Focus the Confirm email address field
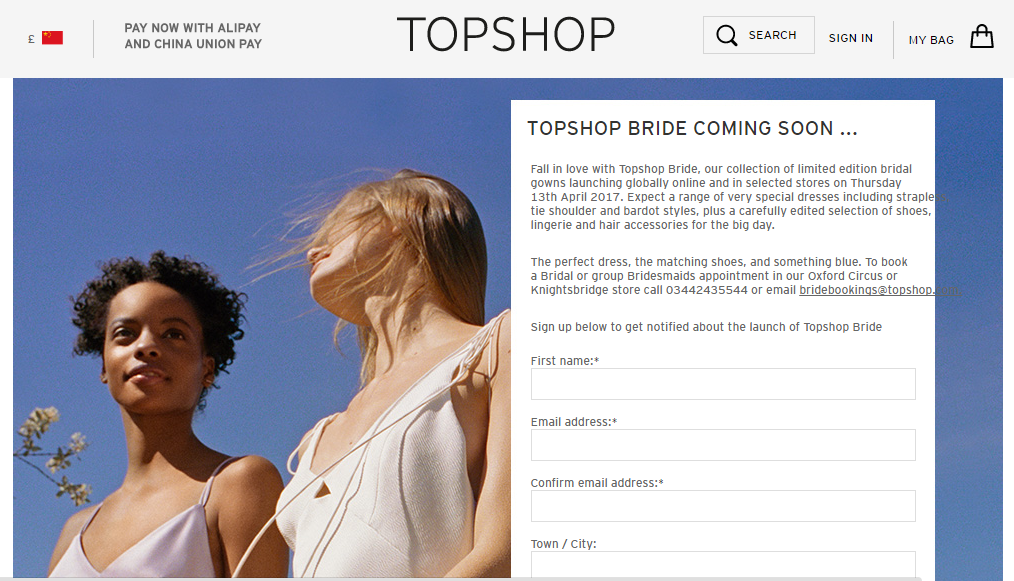This screenshot has width=1014, height=581. [723, 506]
